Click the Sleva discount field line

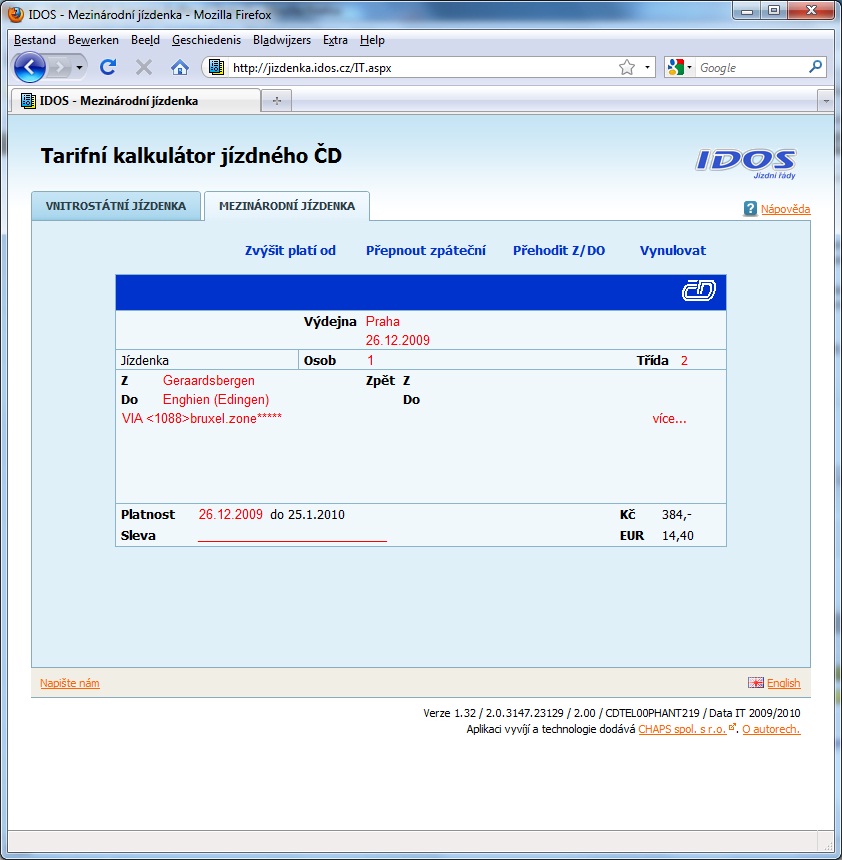coord(292,536)
